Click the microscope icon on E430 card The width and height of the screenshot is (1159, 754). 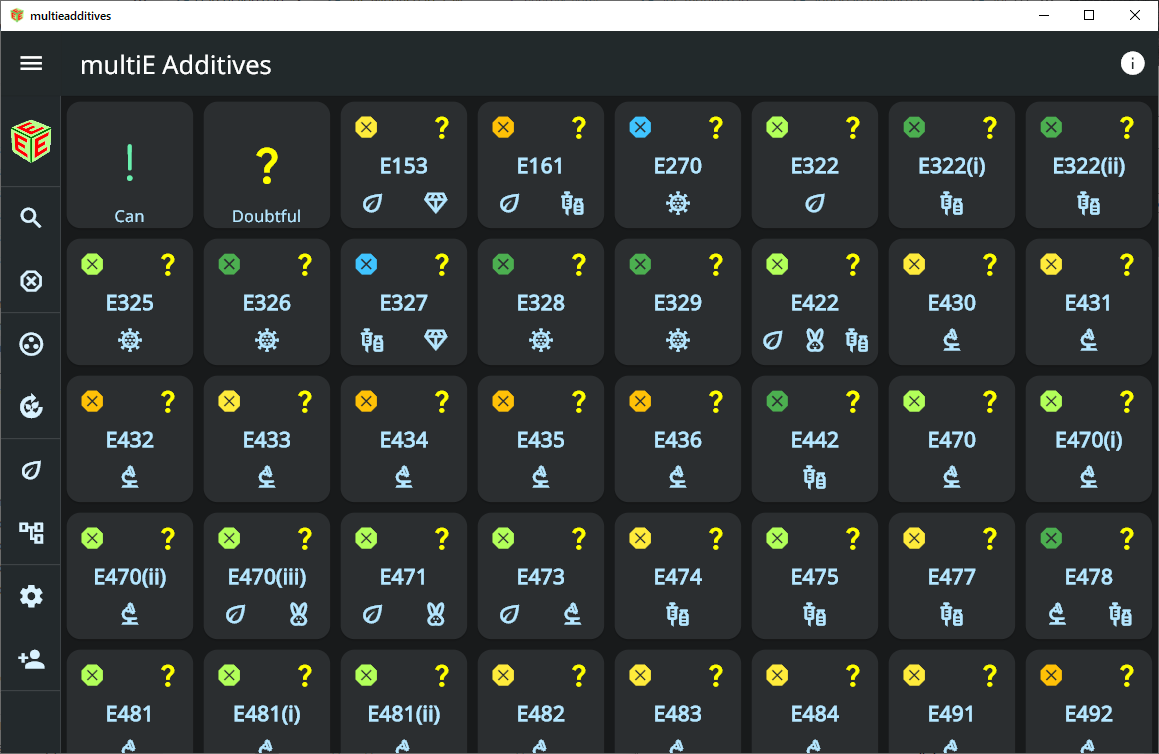951,340
